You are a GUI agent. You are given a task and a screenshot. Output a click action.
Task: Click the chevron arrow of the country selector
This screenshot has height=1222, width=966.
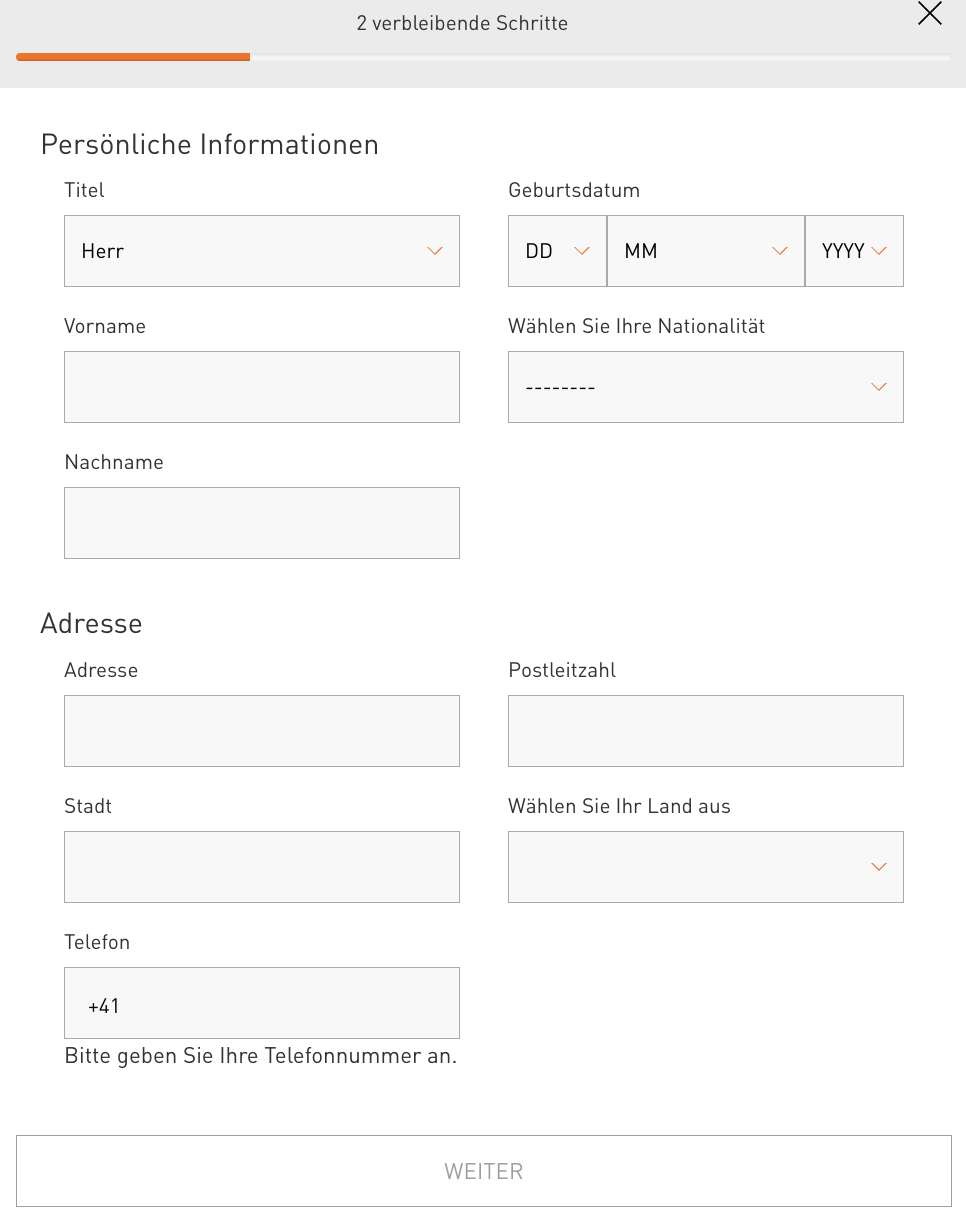(879, 867)
